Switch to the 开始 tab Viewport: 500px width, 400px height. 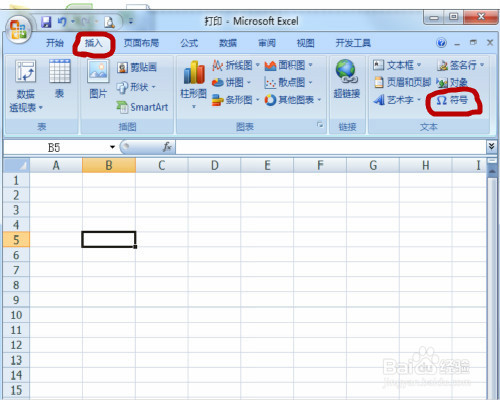click(55, 43)
